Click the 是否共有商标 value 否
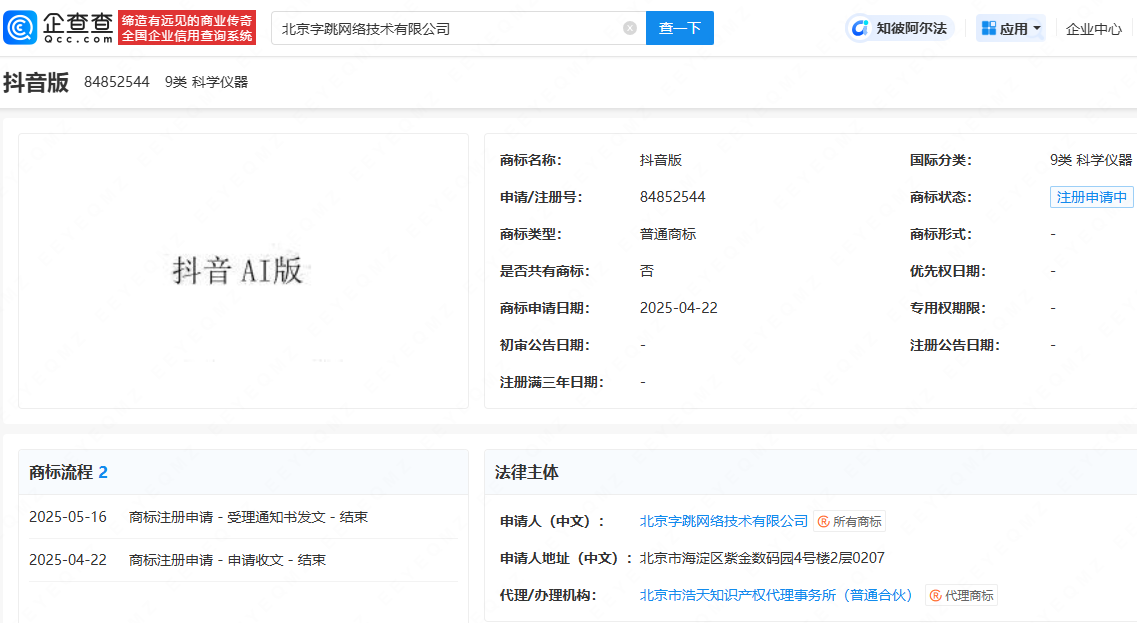Viewport: 1137px width, 623px height. [x=647, y=271]
